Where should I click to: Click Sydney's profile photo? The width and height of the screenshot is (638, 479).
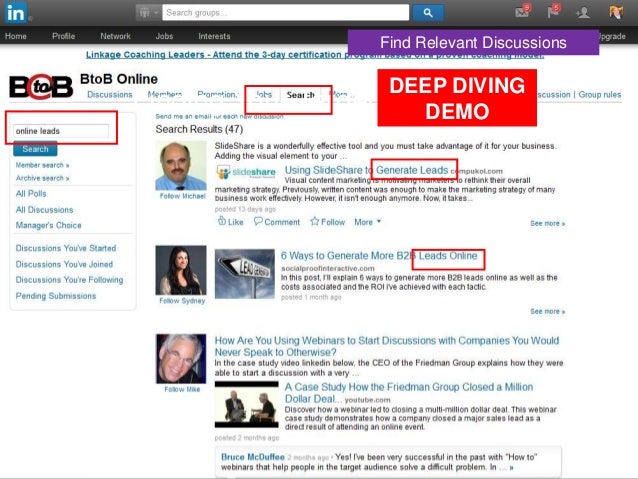[181, 270]
